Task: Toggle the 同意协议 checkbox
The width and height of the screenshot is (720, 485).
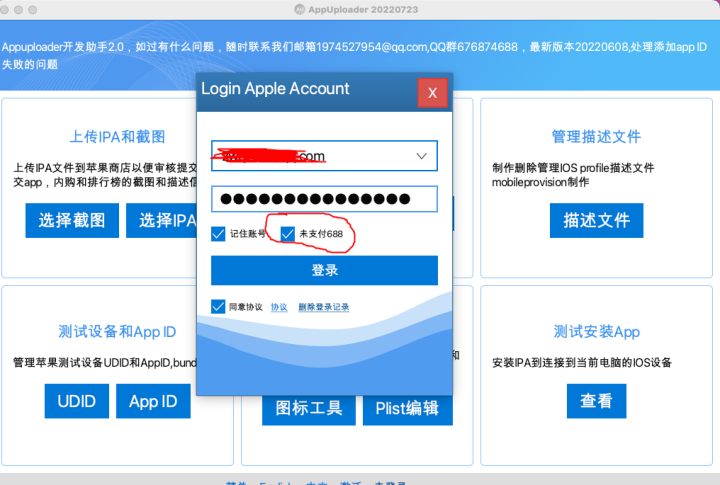Action: click(x=218, y=306)
